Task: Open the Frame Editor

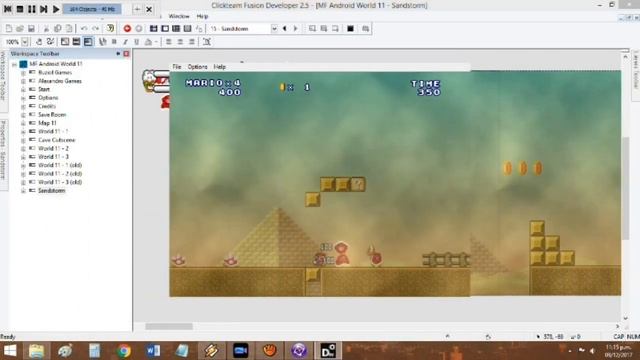Action: coord(165,29)
